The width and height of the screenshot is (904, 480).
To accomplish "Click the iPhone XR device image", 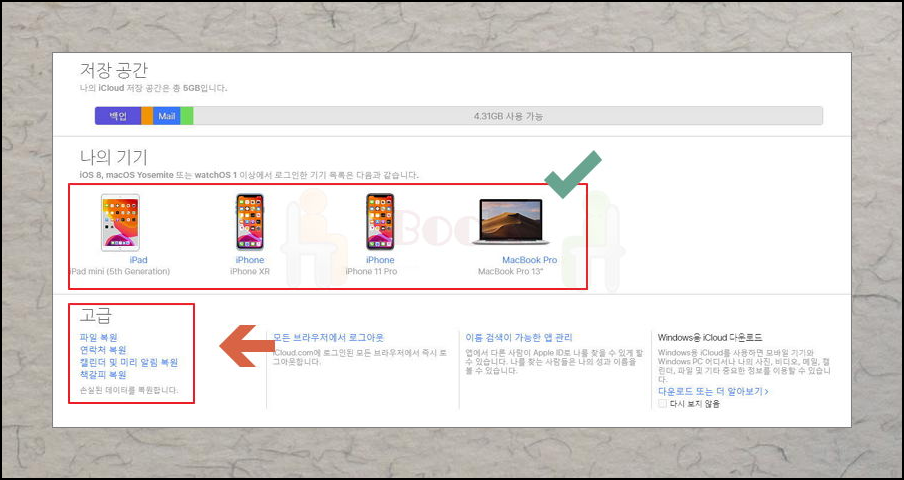I will click(250, 222).
